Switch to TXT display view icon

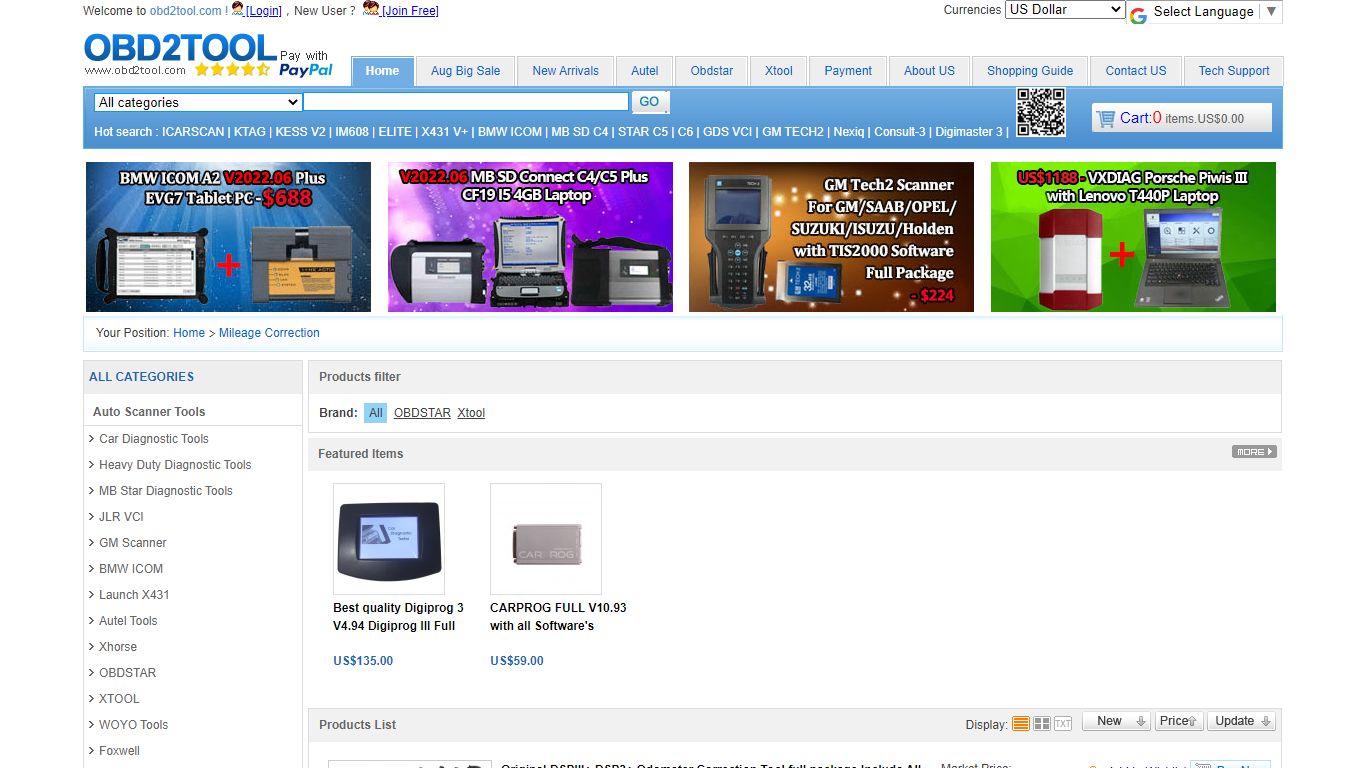click(1063, 723)
